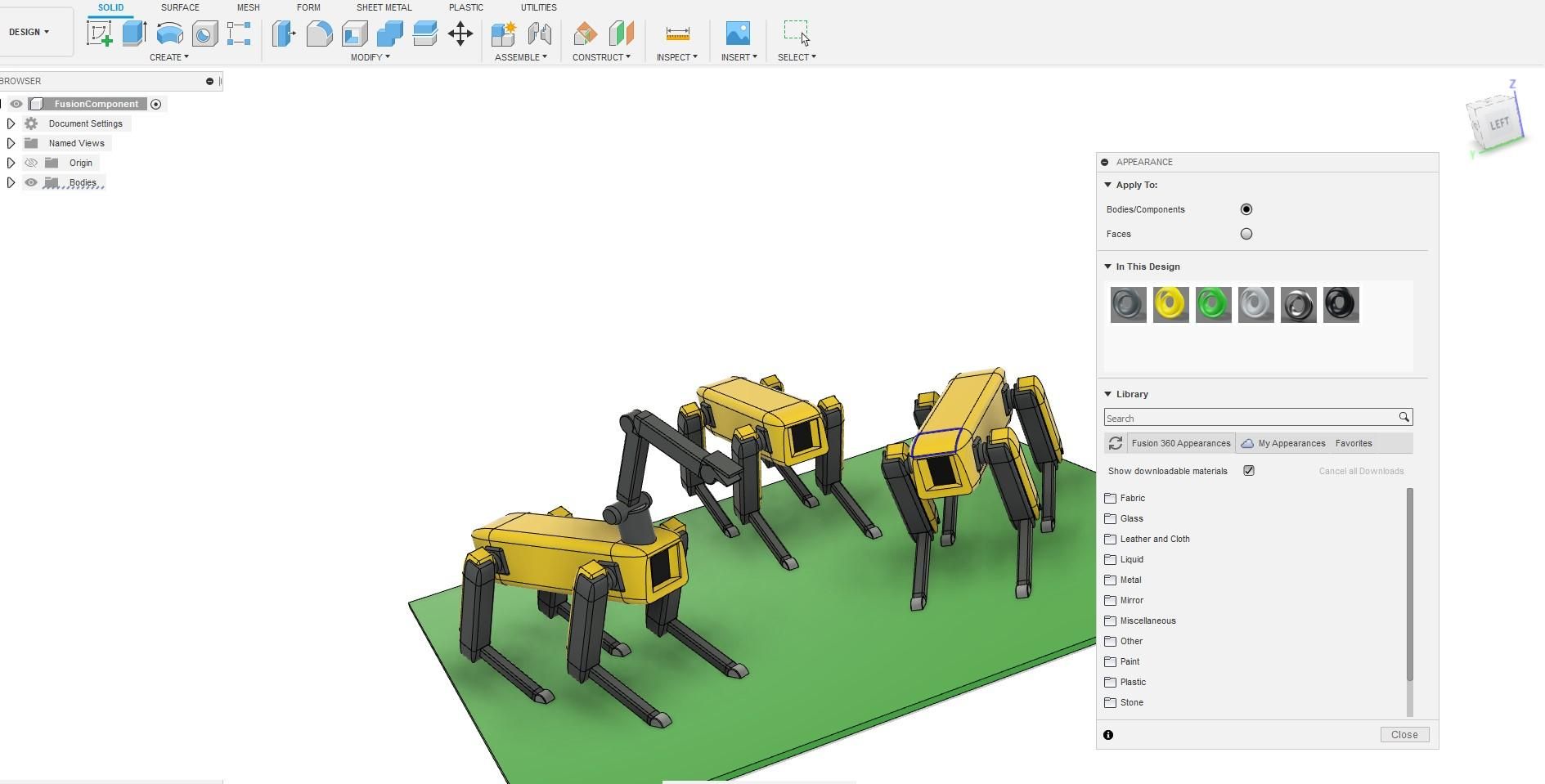This screenshot has width=1545, height=784.
Task: Activate the Move/Copy tool
Action: point(460,34)
